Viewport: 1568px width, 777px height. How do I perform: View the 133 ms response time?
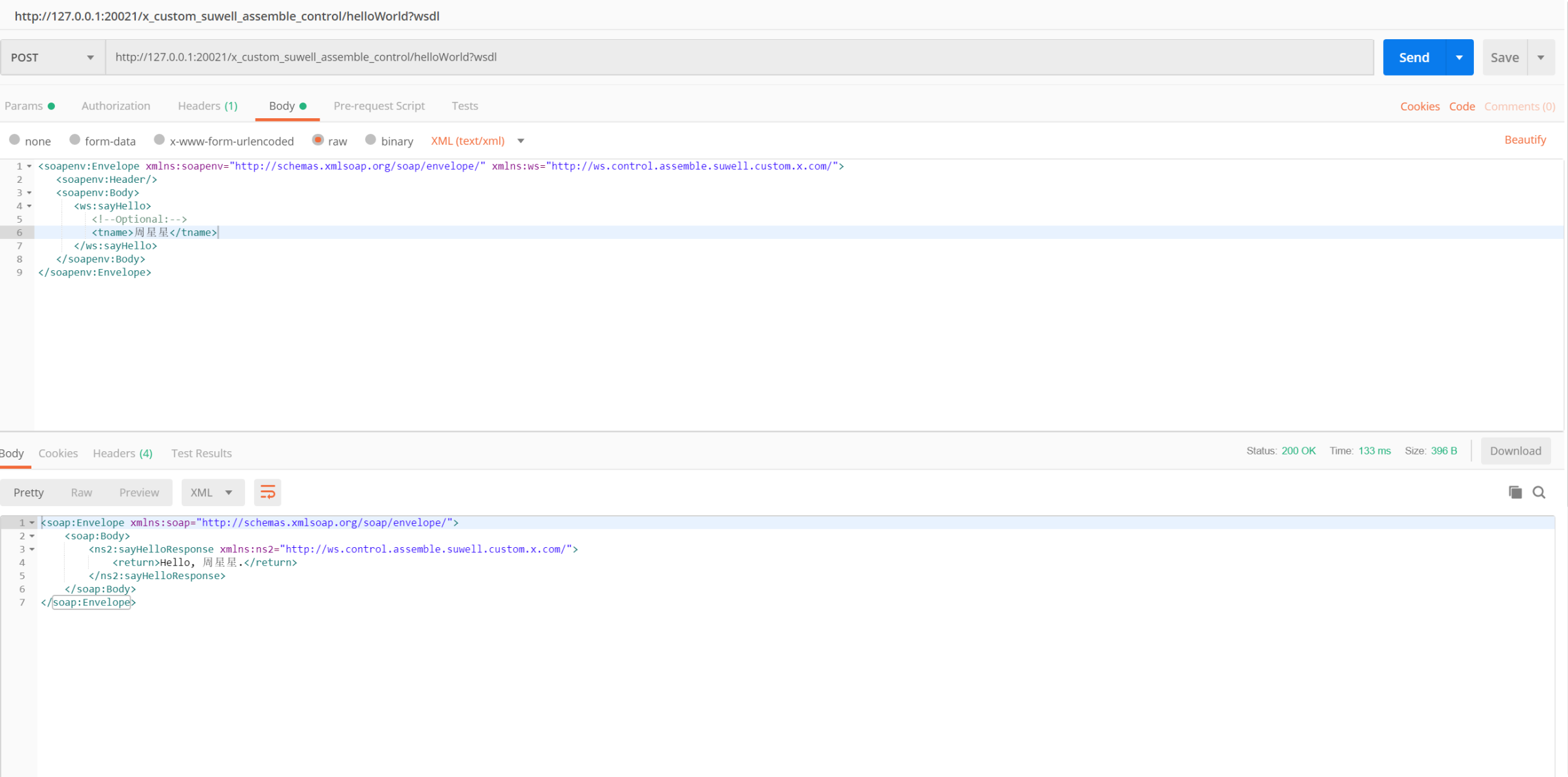pos(1375,451)
